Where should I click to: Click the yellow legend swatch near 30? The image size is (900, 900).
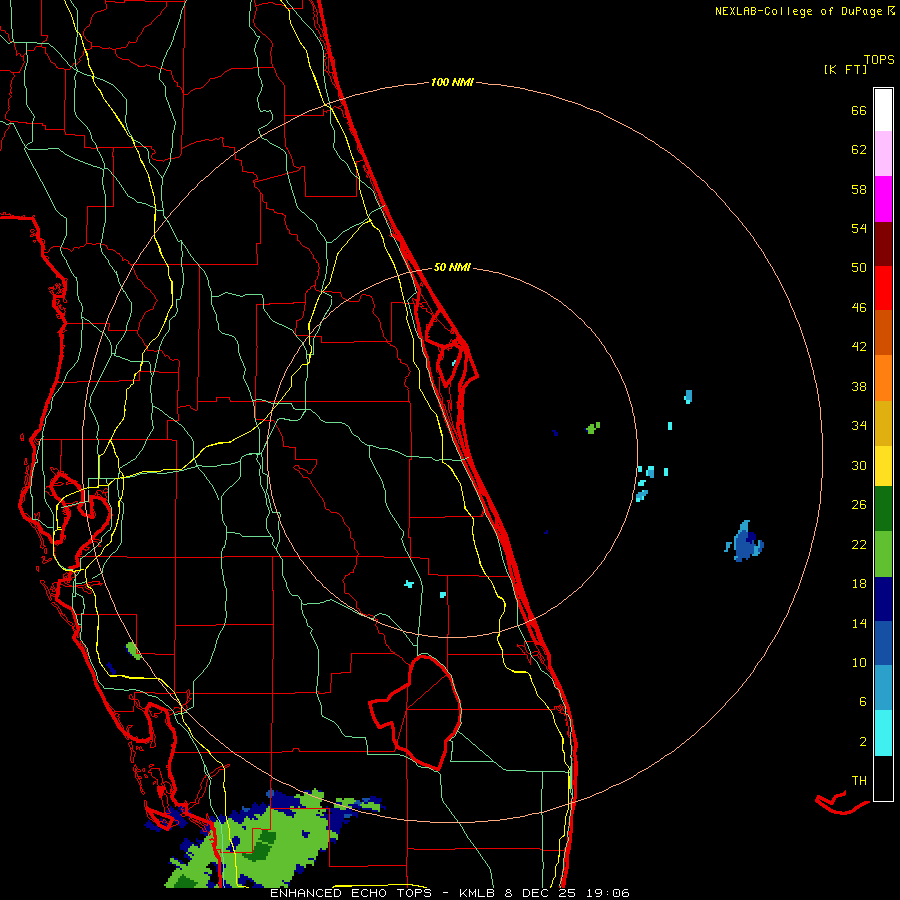pos(883,466)
